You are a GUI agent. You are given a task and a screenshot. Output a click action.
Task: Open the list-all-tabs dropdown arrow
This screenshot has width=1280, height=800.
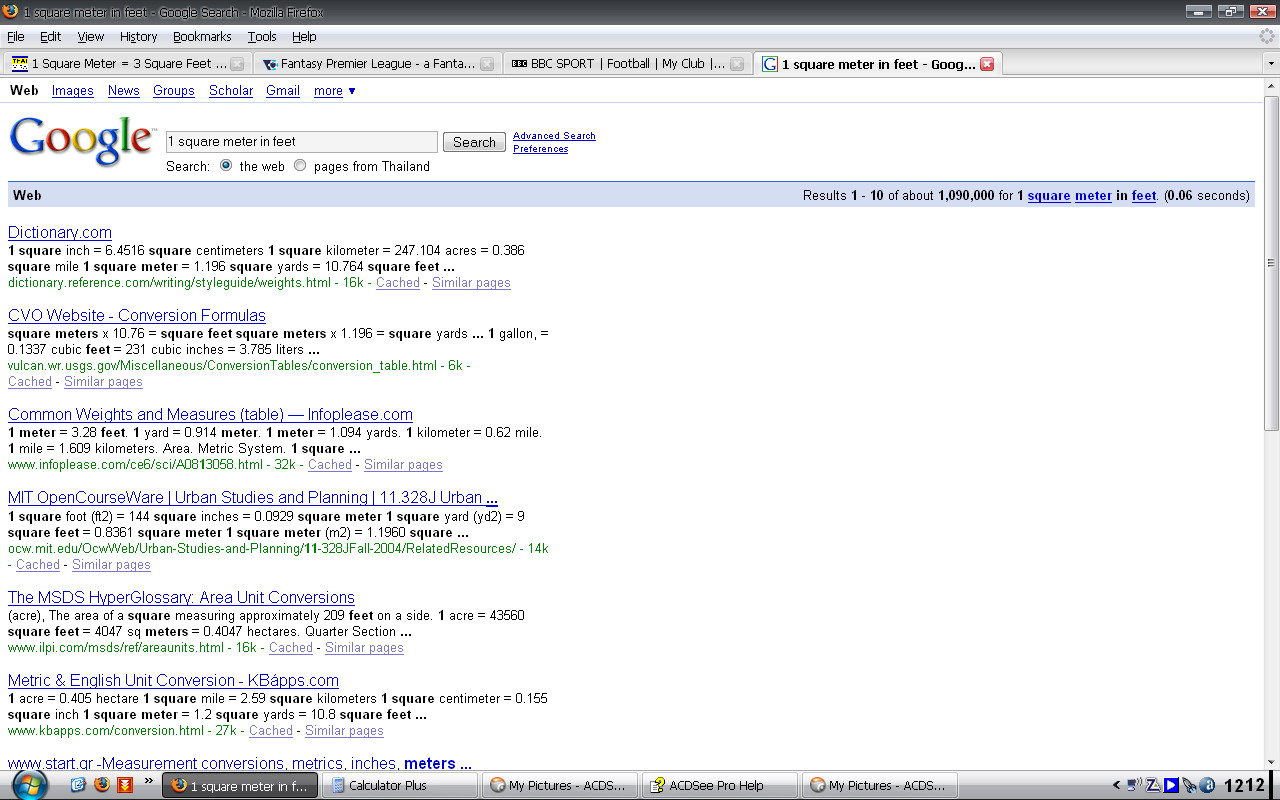[x=1271, y=64]
